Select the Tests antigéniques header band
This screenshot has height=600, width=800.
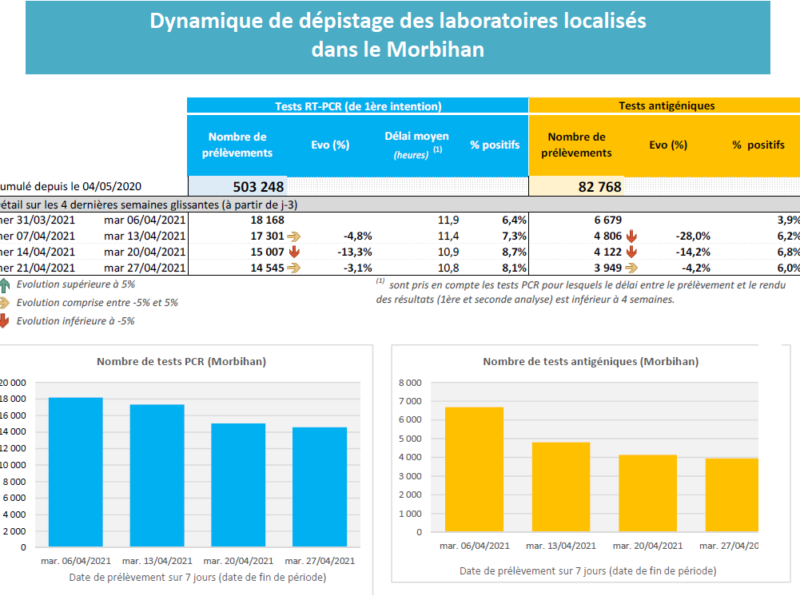(x=663, y=106)
